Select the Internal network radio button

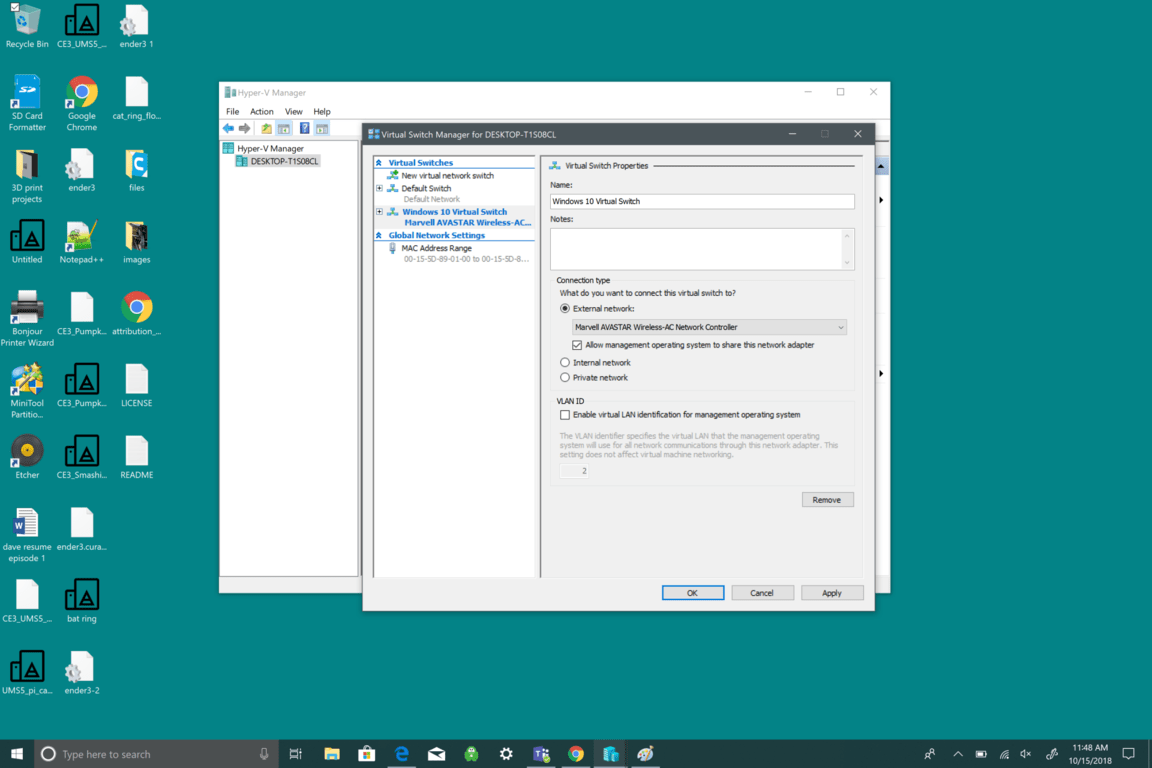coord(565,363)
